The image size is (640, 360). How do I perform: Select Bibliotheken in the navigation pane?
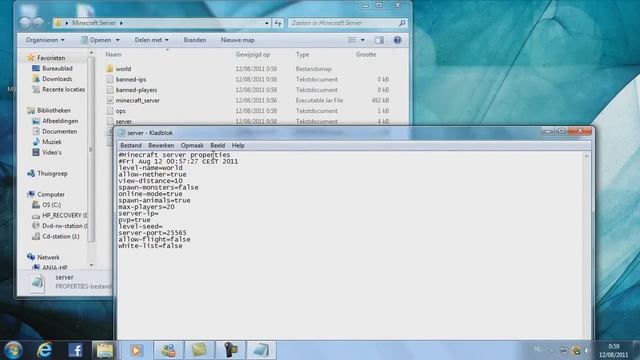coord(54,111)
